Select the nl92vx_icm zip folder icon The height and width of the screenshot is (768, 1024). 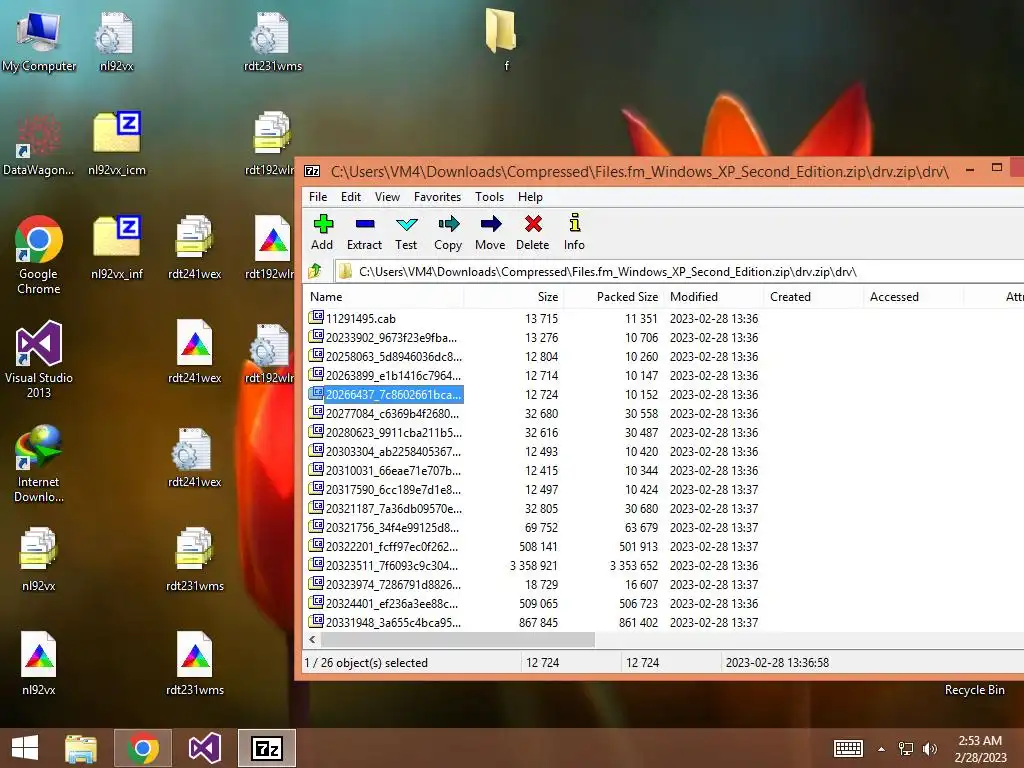tap(117, 144)
